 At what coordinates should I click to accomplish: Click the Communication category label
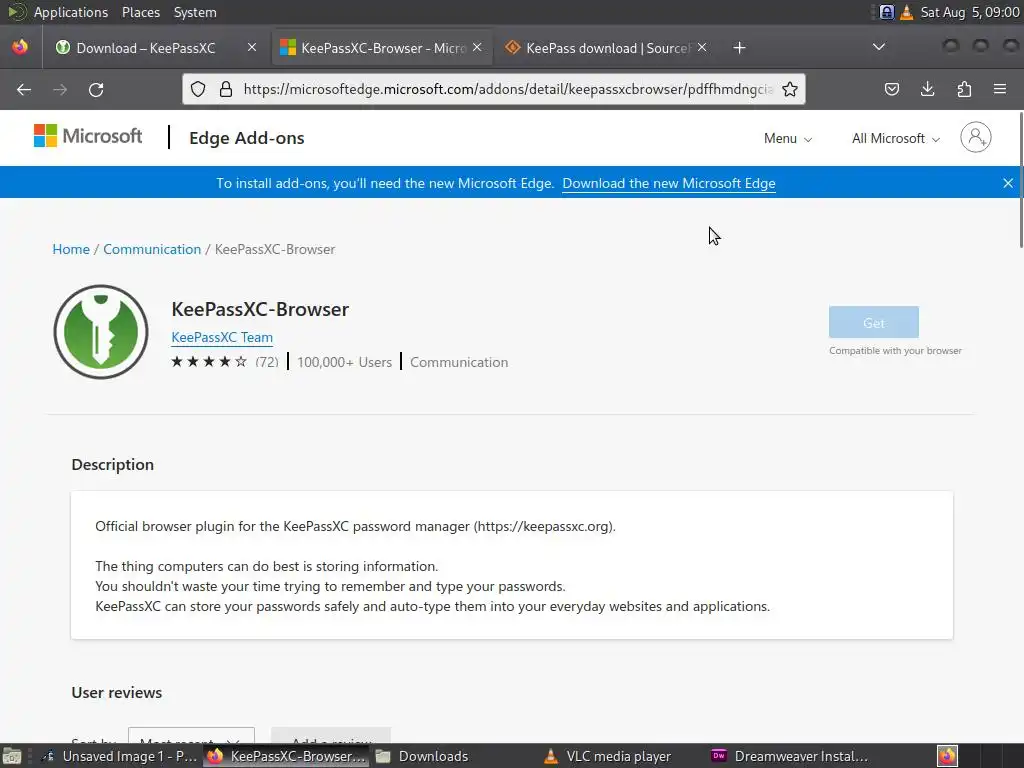[x=458, y=362]
